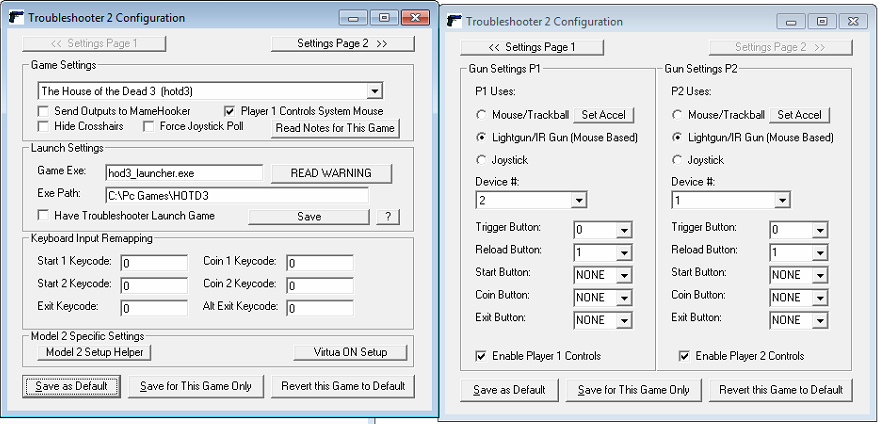Image resolution: width=878 pixels, height=424 pixels.
Task: Toggle Hide Crosshairs checkbox
Action: [x=44, y=127]
